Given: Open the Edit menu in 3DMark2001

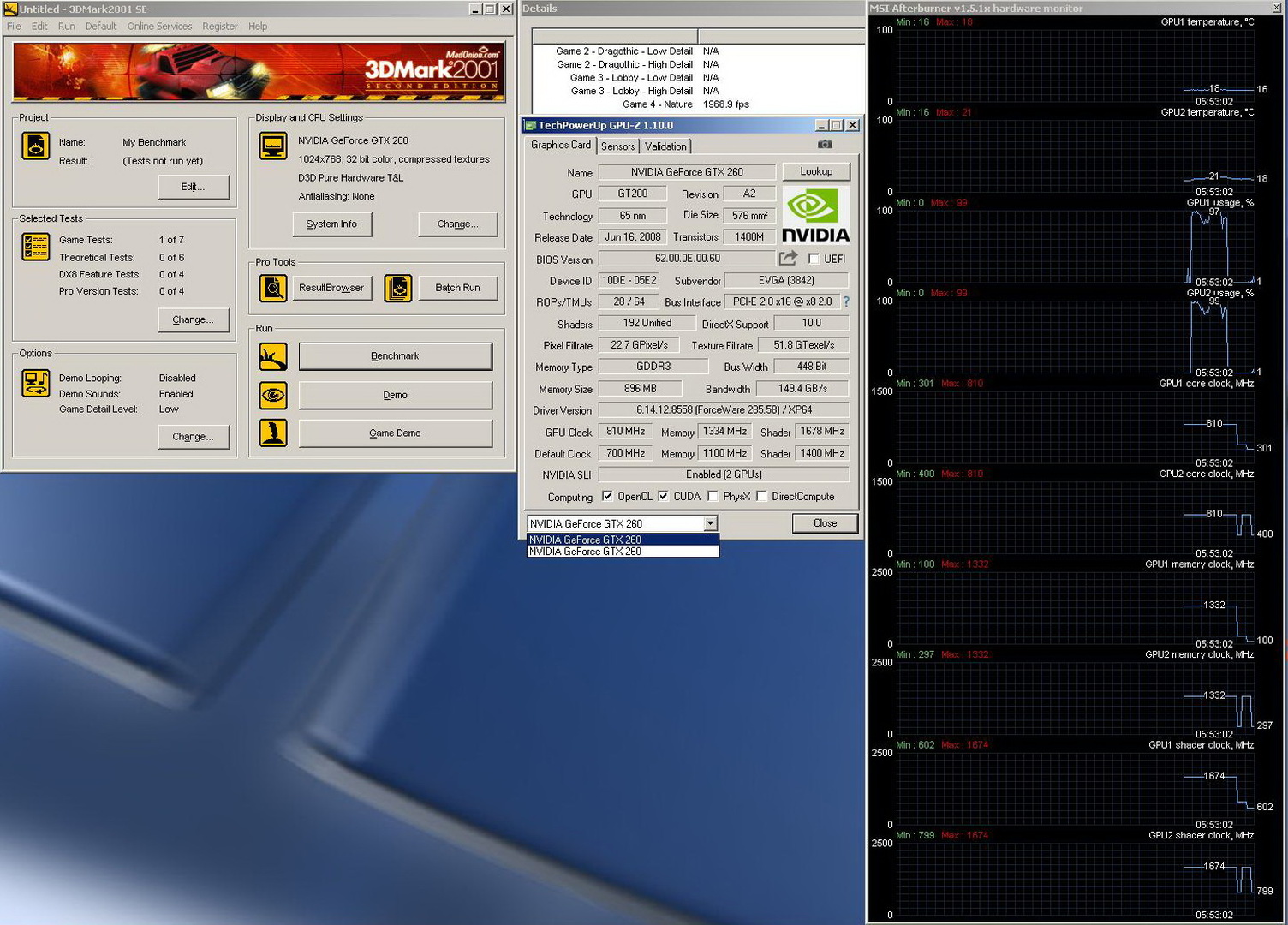Looking at the screenshot, I should (x=39, y=27).
